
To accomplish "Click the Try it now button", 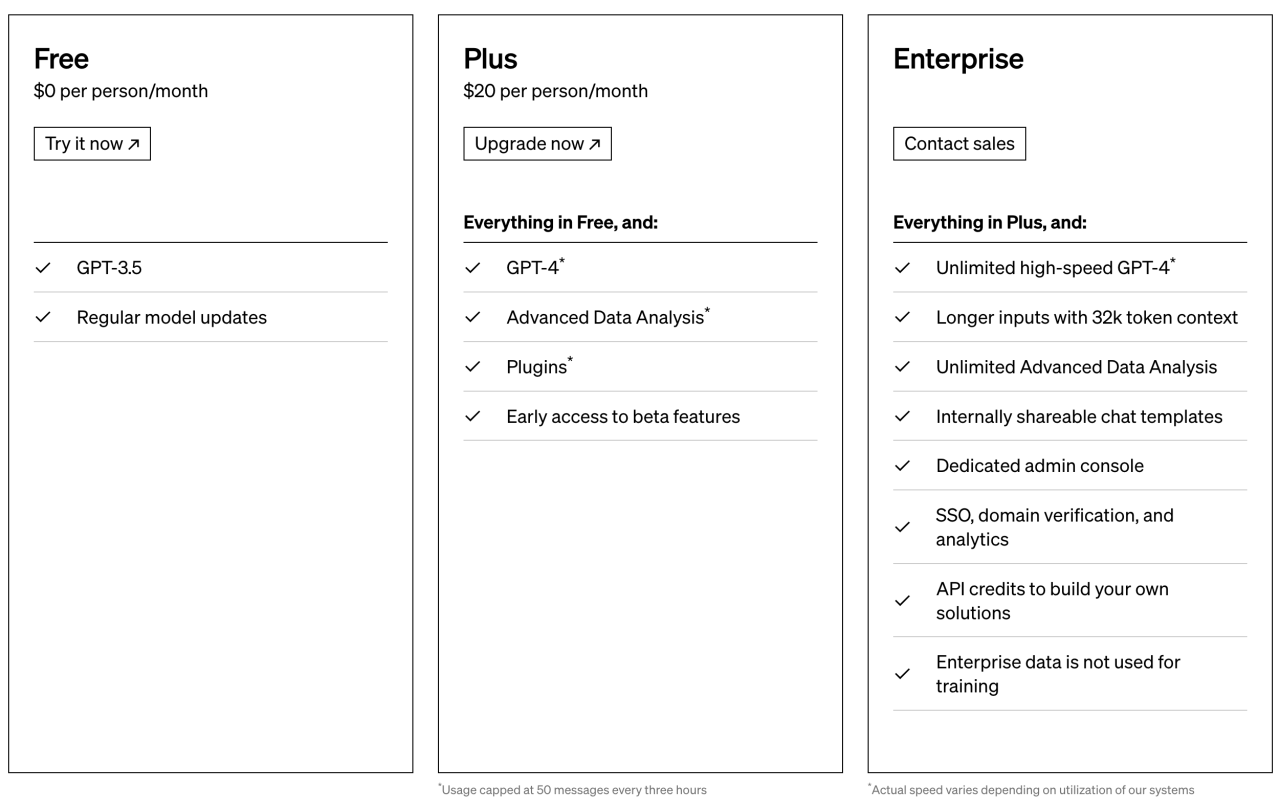I will [x=92, y=143].
